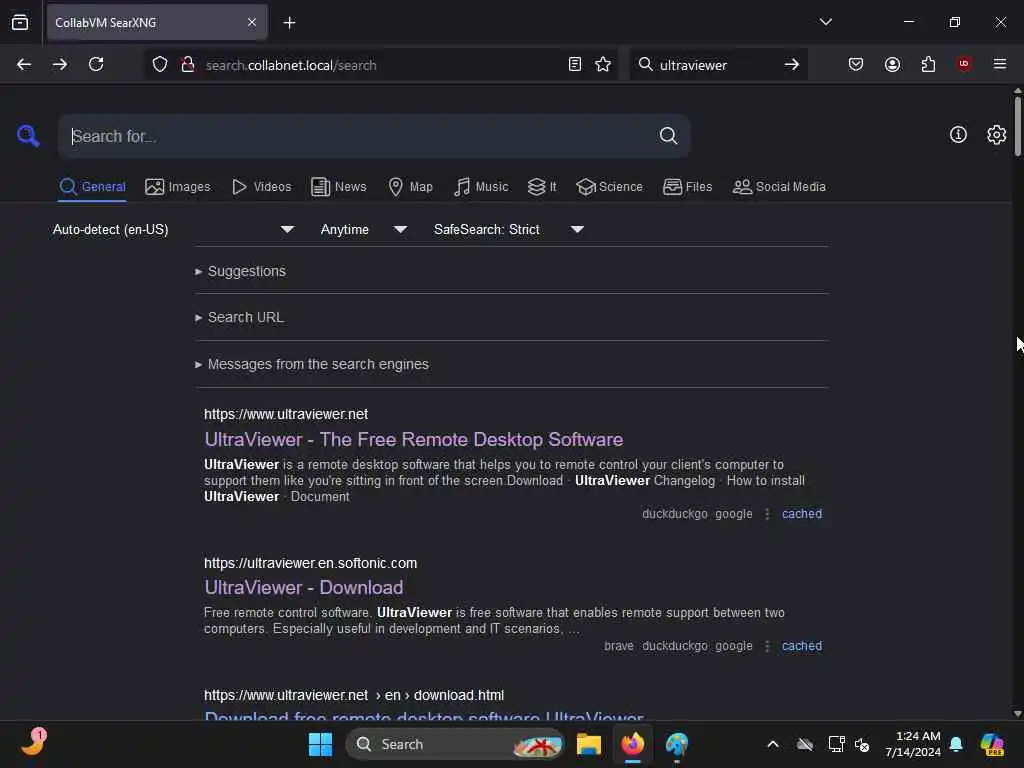Switch to the General search tab
The width and height of the screenshot is (1024, 768).
click(92, 187)
